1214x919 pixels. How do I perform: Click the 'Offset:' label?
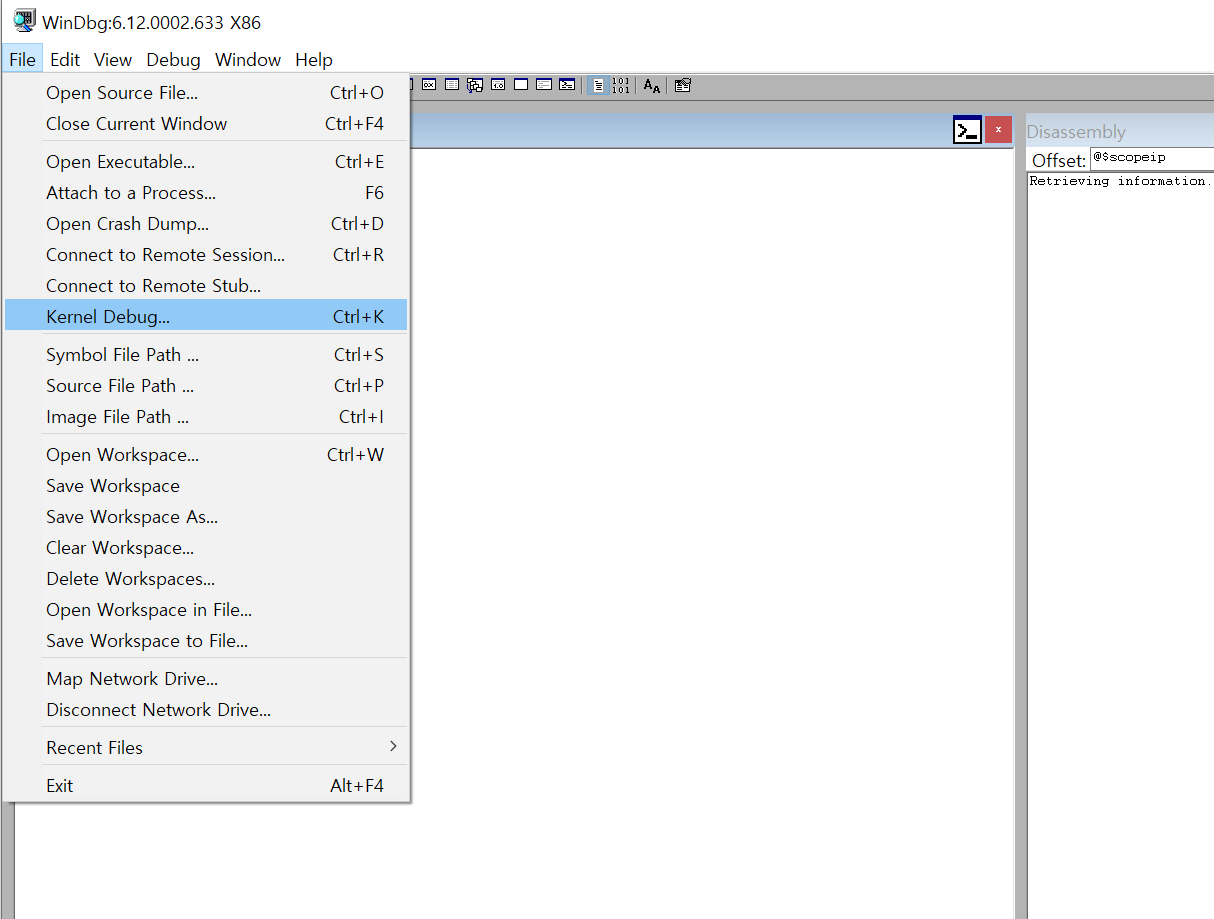(x=1059, y=161)
